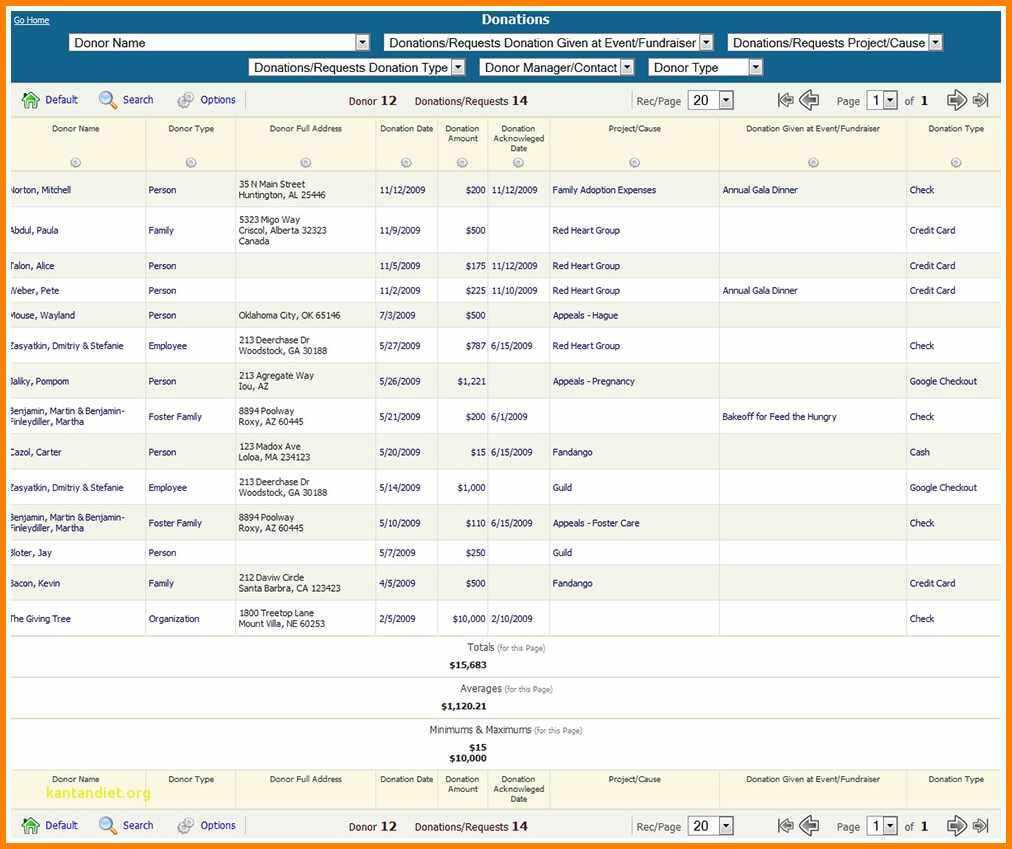
Task: Click the Donation Date column header in top table header
Action: pos(406,128)
